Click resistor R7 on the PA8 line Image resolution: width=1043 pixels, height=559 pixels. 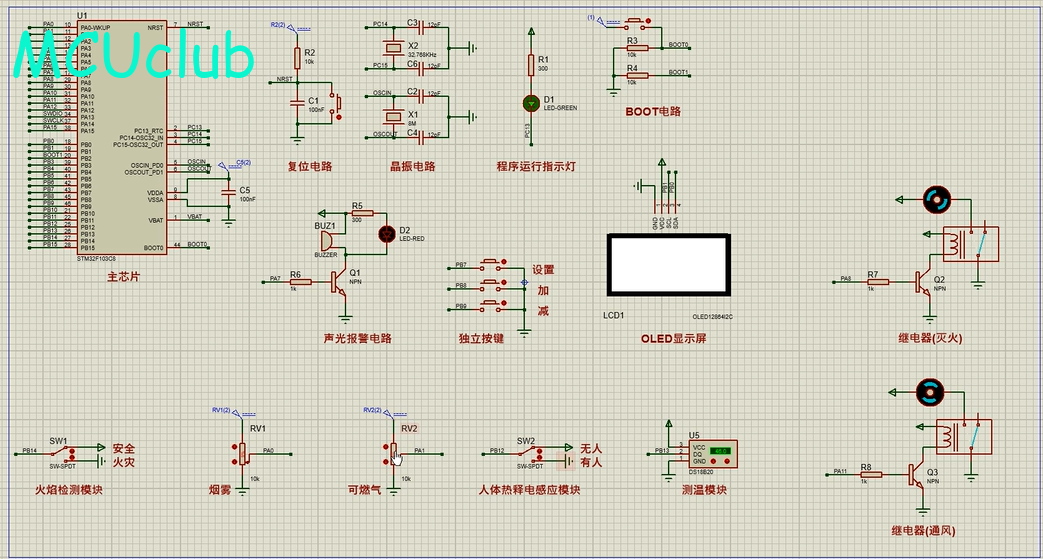tap(878, 282)
